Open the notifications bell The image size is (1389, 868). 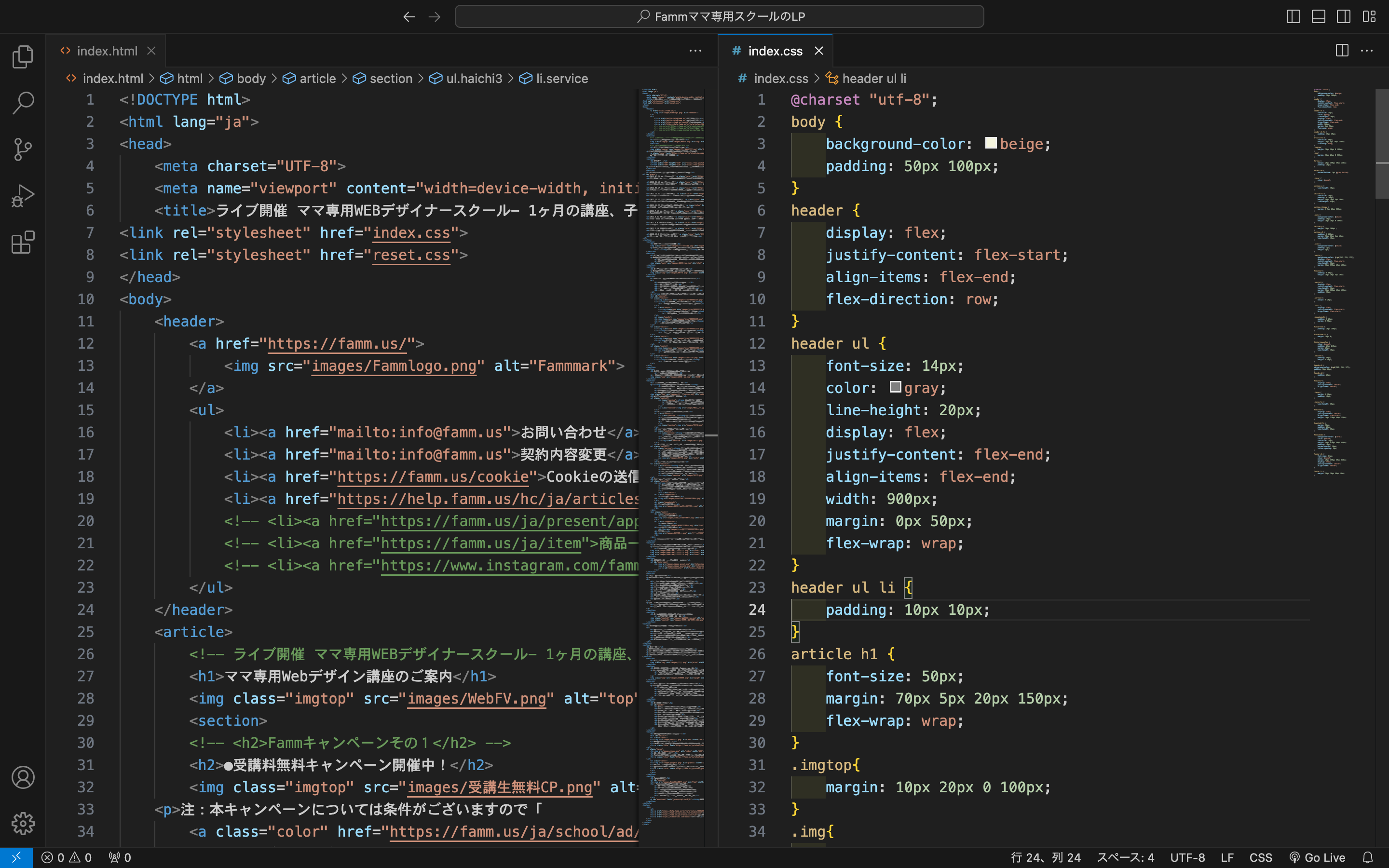pos(1368,857)
